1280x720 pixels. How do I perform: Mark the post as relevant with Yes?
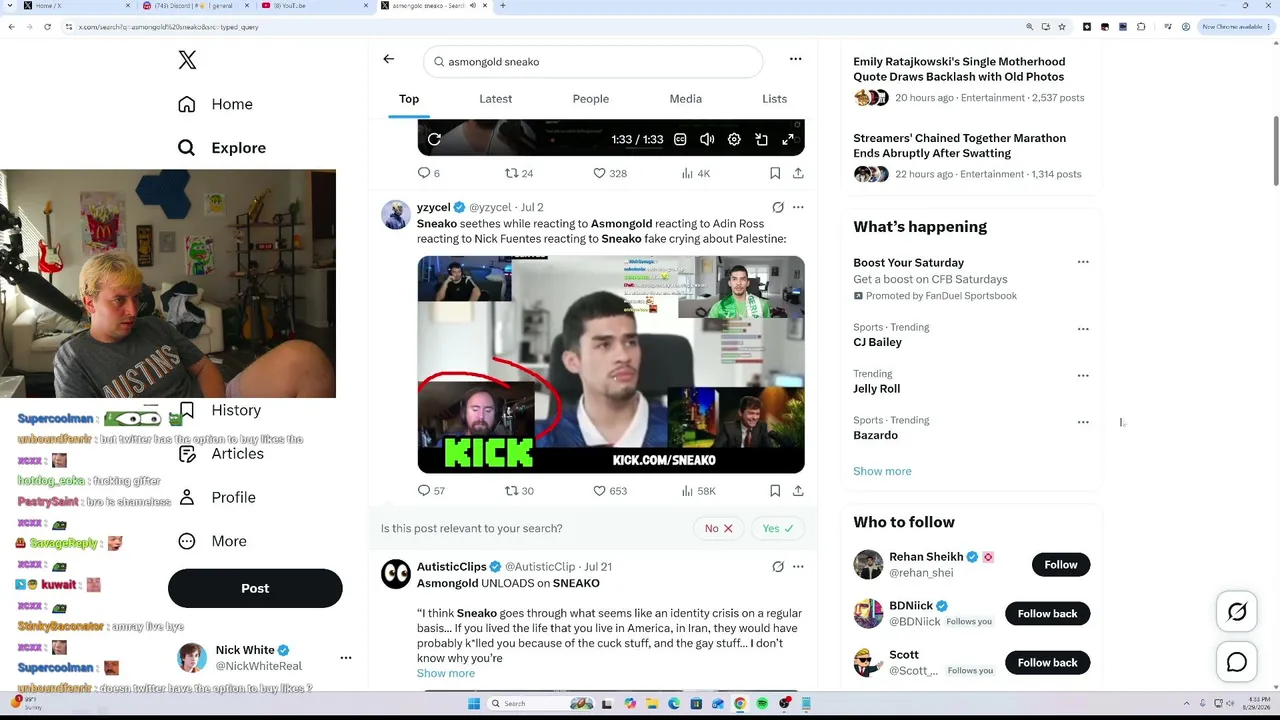(777, 528)
